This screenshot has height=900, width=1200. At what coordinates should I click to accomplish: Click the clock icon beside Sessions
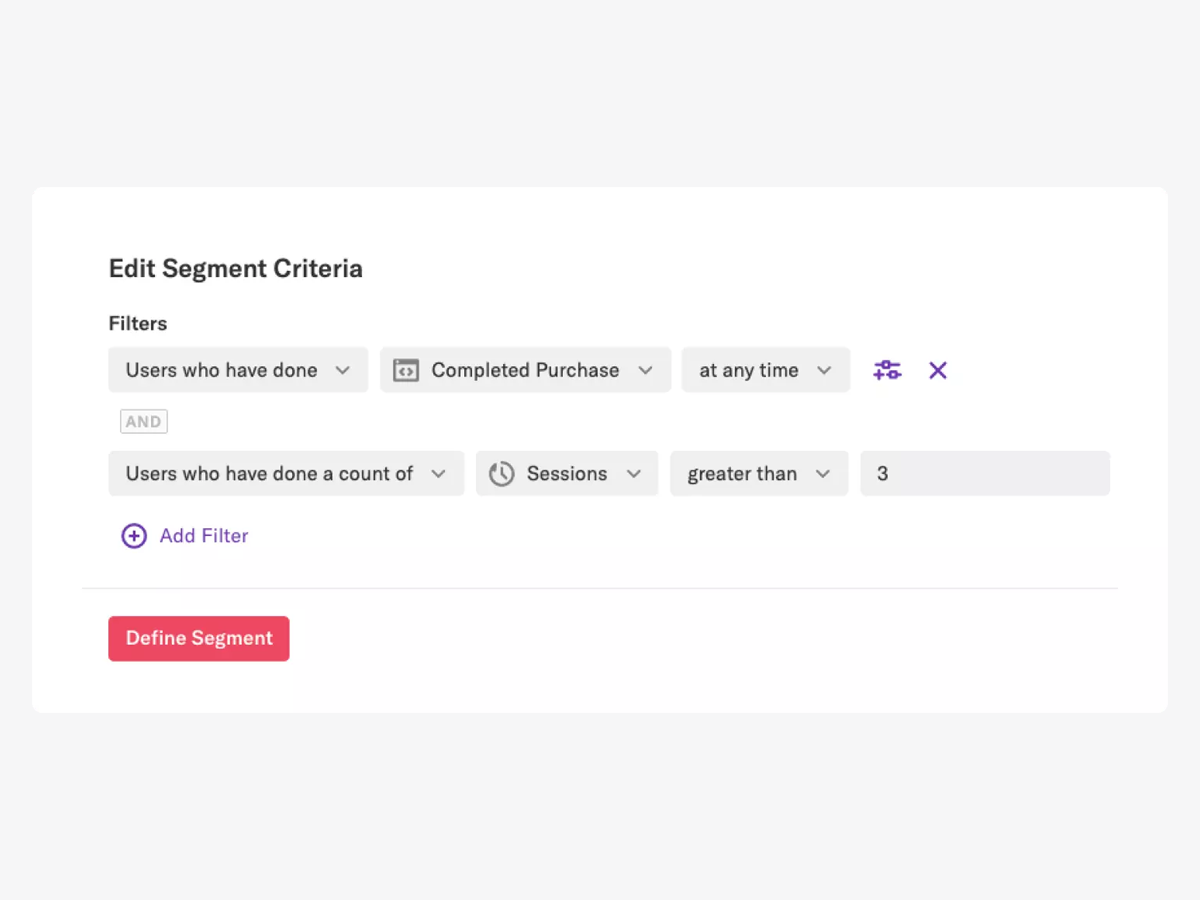coord(501,473)
